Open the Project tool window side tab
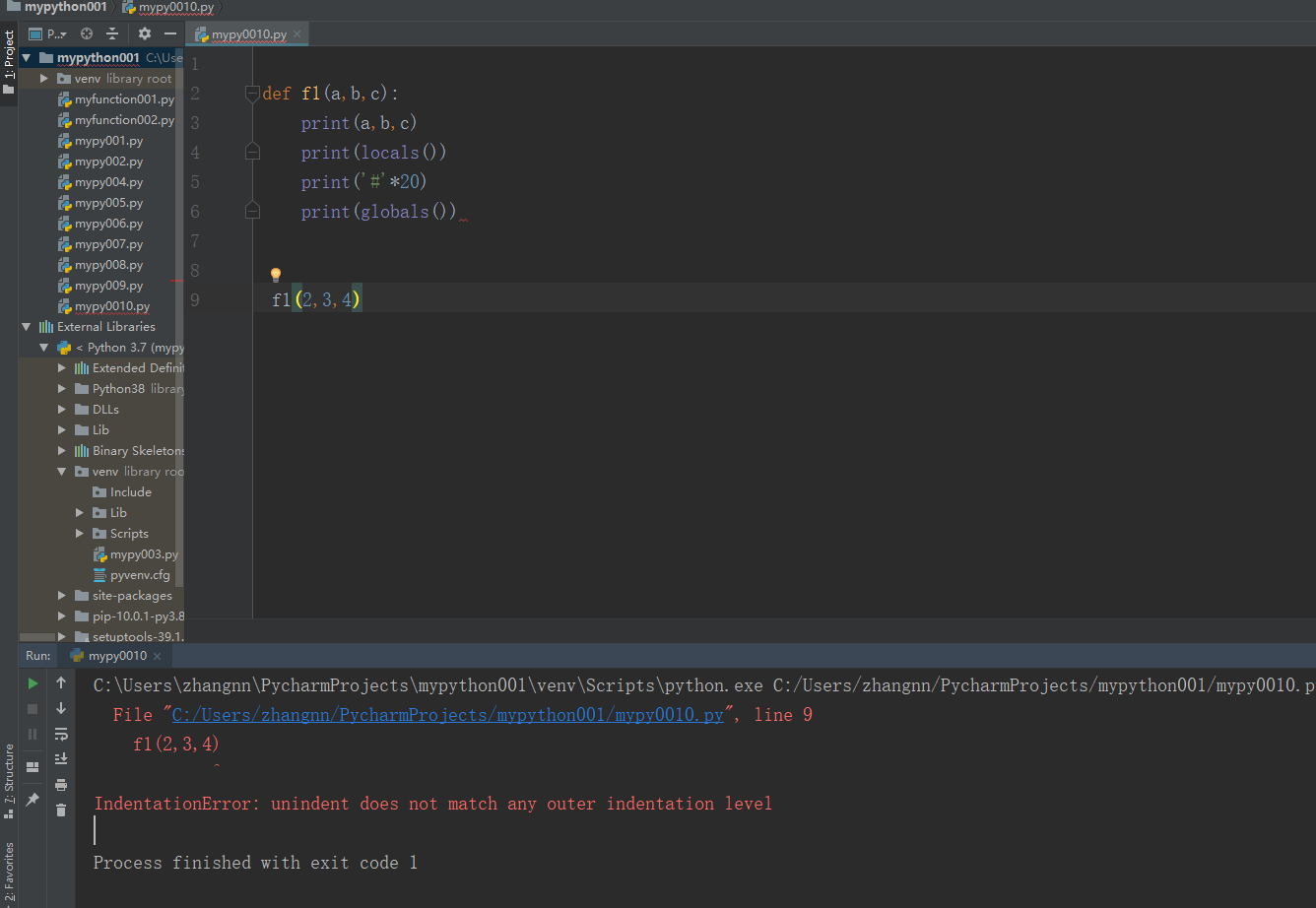1316x908 pixels. [x=9, y=61]
